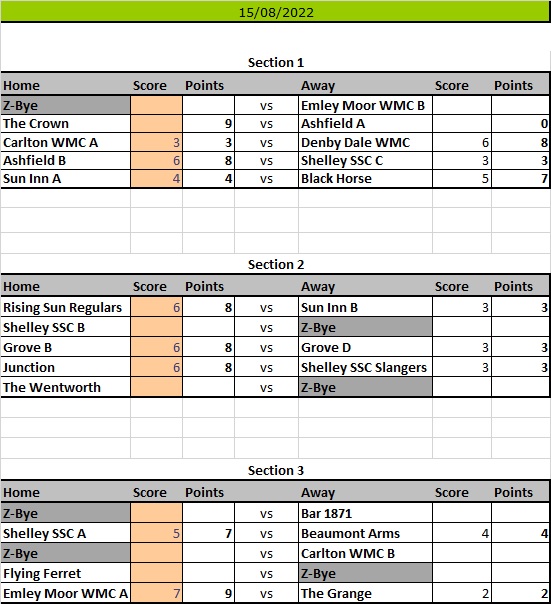Select the Emley Moor WMC B cell
Viewport: 551px width, 604px height.
click(x=365, y=105)
